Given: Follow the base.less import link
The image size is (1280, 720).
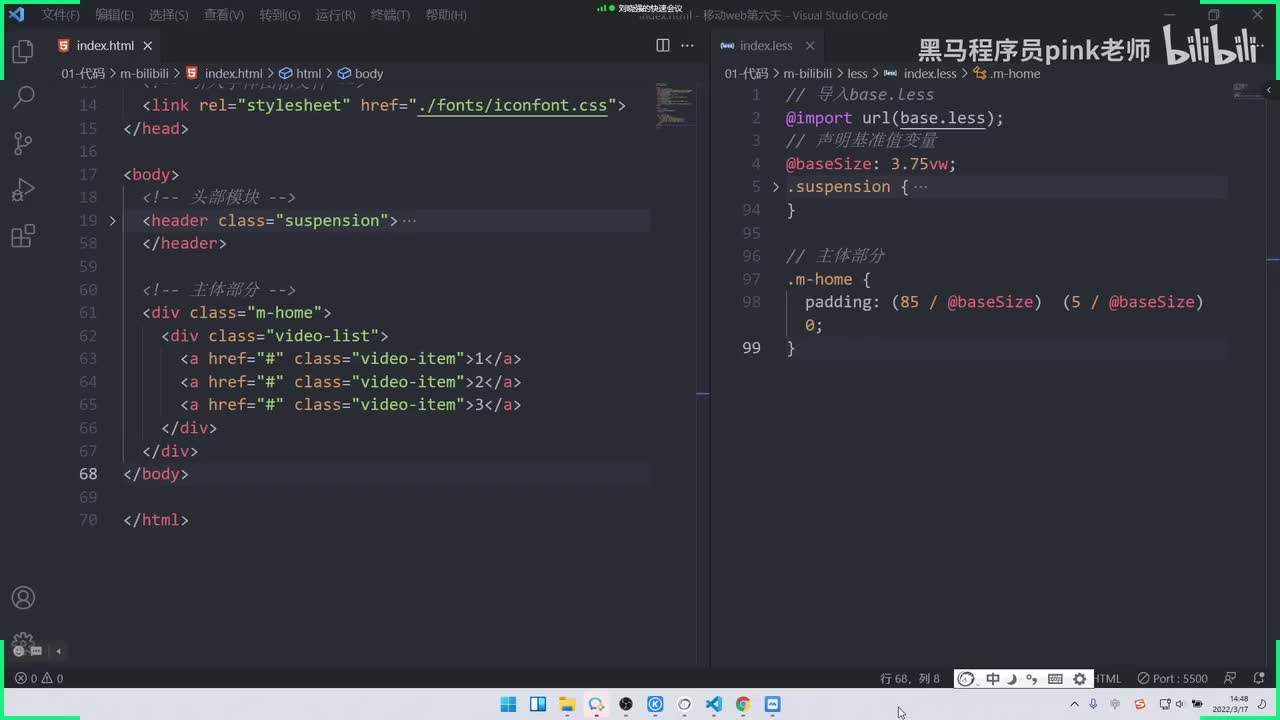Looking at the screenshot, I should pos(942,118).
